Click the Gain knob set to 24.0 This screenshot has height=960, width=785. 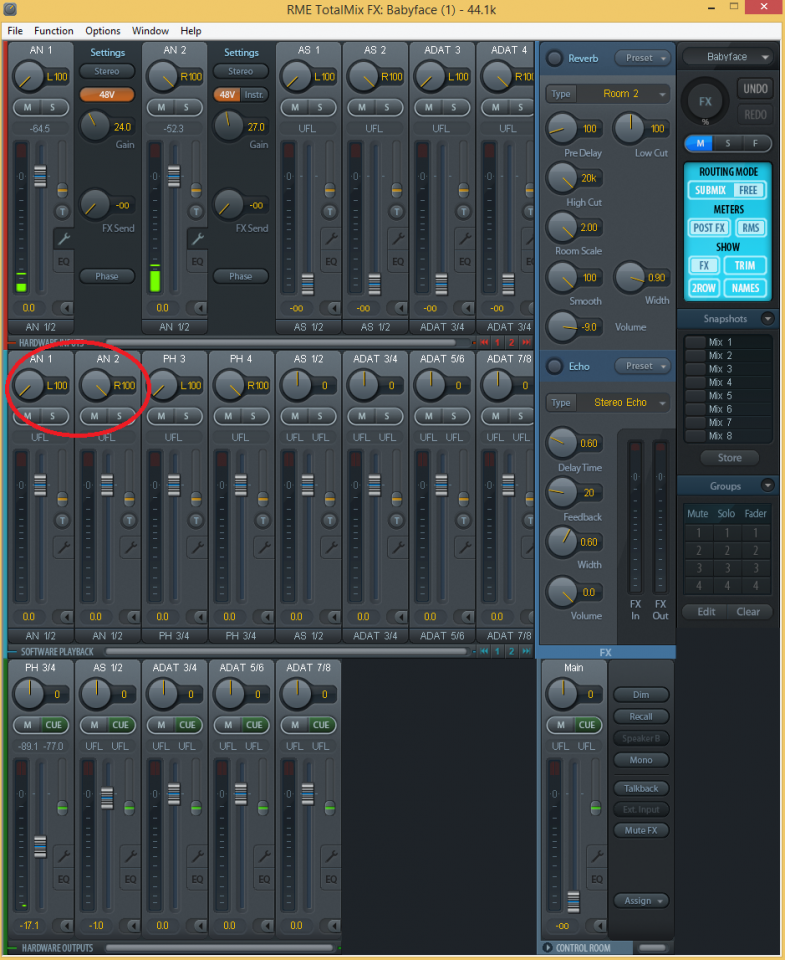pos(94,126)
